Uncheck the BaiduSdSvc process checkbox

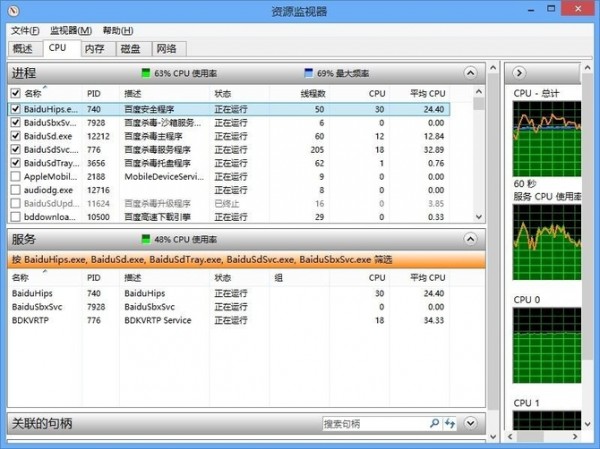(15, 149)
